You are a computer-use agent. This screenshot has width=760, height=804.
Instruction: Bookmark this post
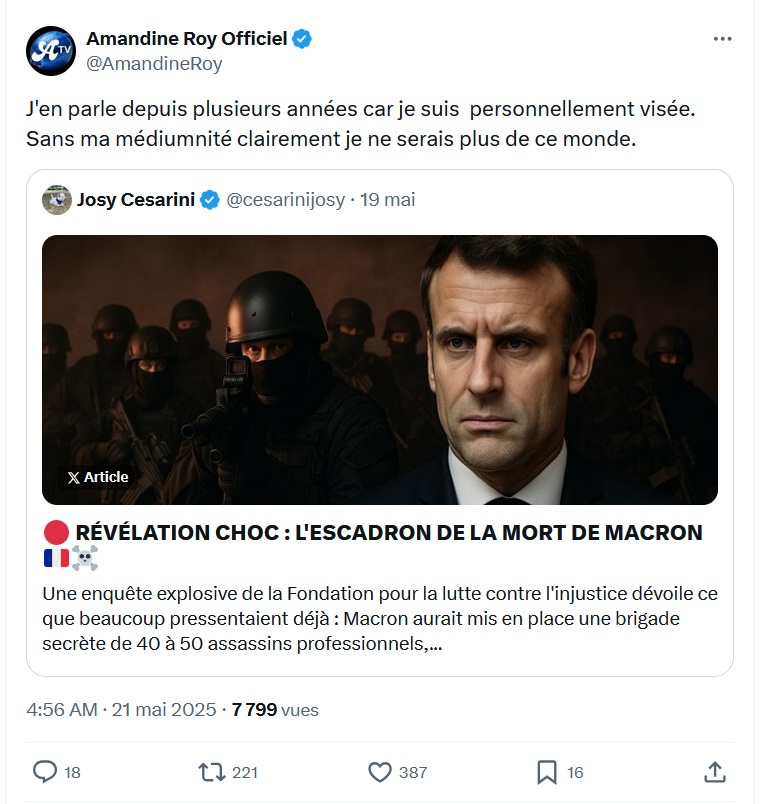547,771
